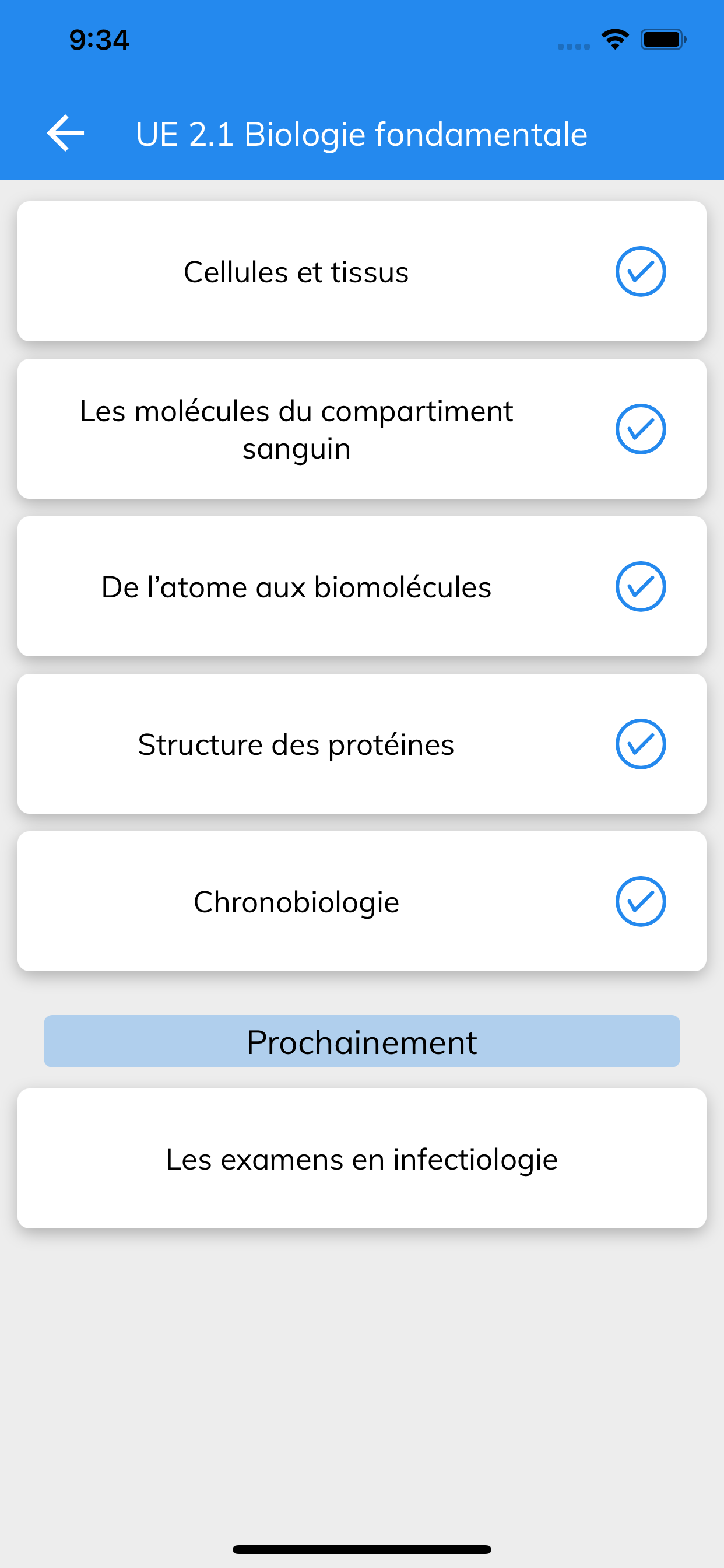Select the upcoming Les examens en infectiologie card
This screenshot has width=724, height=1568.
(362, 1158)
